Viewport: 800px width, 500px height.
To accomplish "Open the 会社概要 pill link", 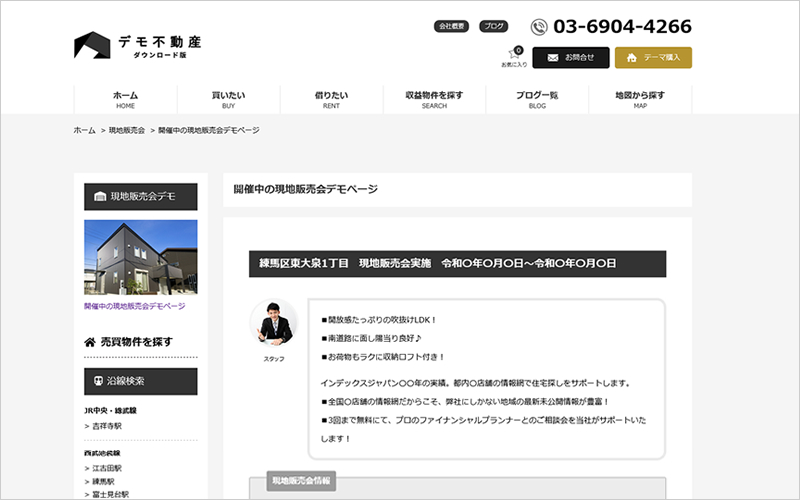I will coord(451,26).
